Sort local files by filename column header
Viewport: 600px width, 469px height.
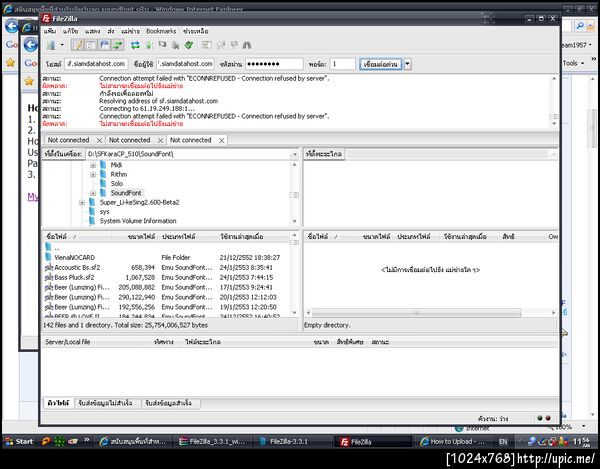point(77,237)
